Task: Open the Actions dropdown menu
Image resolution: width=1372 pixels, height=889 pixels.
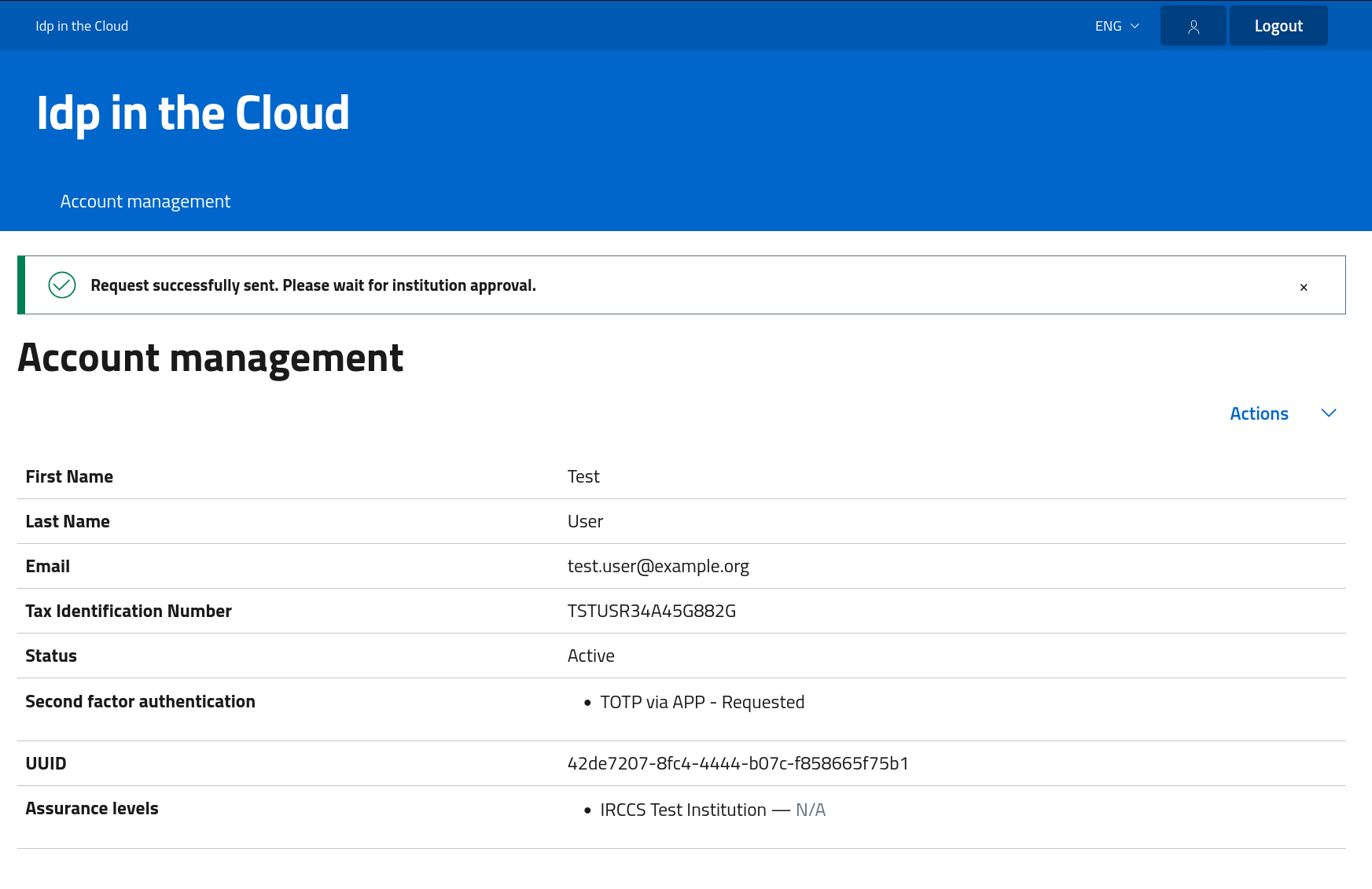Action: [1283, 413]
